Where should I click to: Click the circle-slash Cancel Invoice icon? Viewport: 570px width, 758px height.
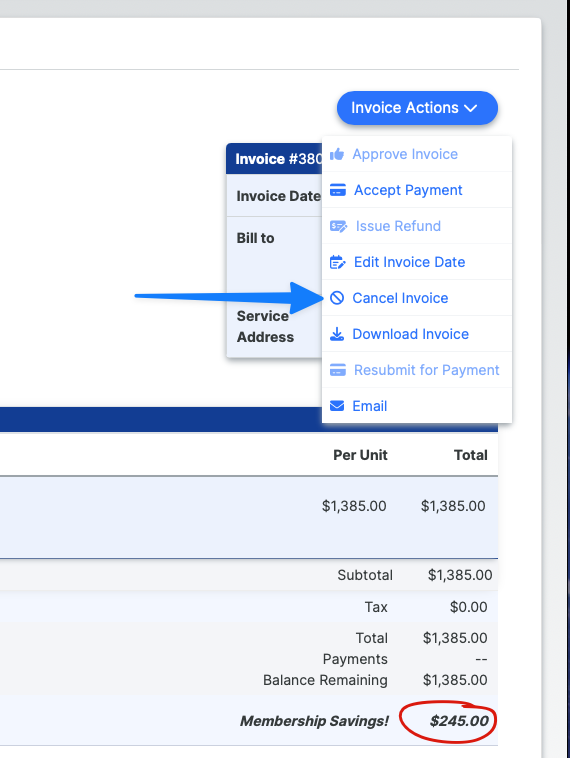337,298
